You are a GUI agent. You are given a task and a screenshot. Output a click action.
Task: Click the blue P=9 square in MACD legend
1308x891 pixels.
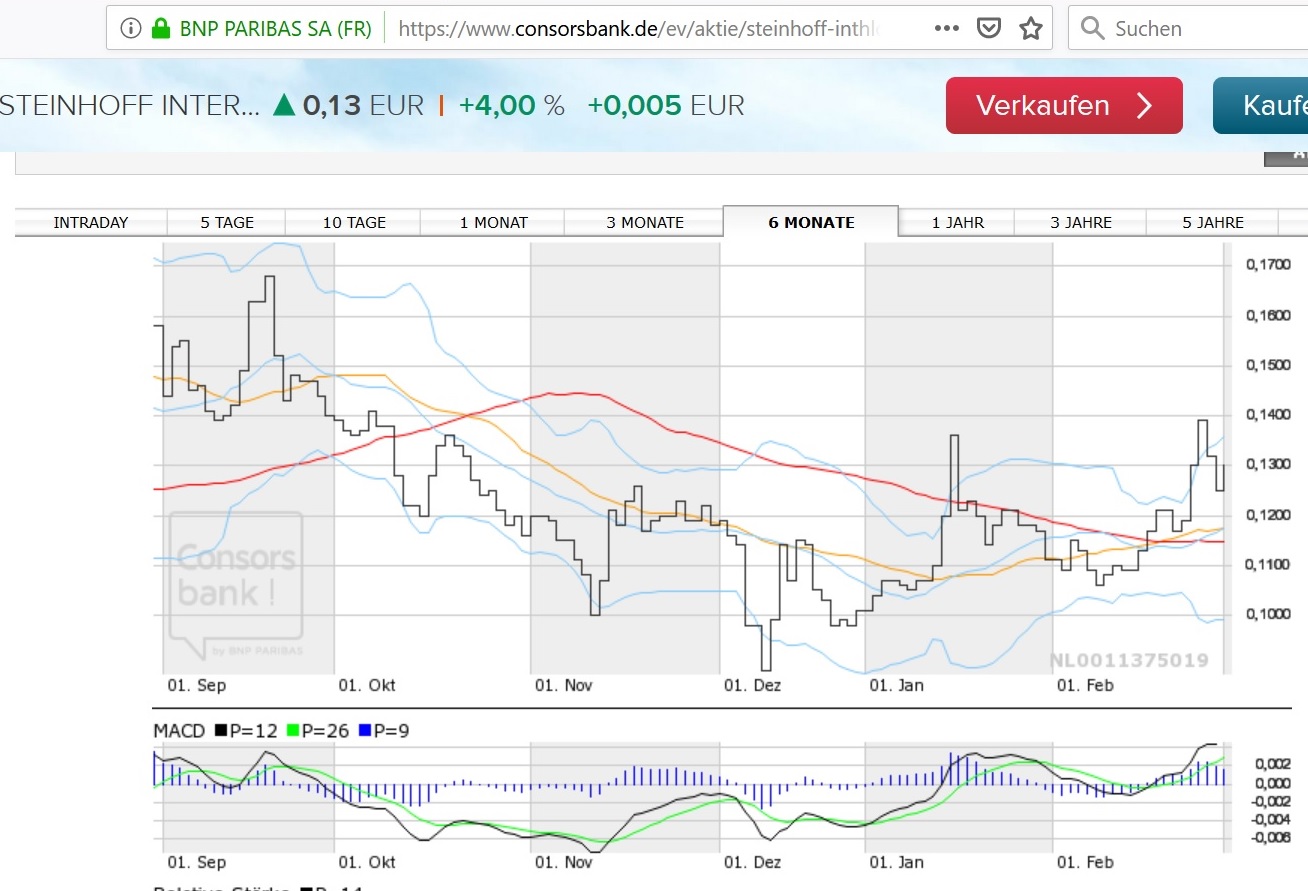[x=364, y=730]
